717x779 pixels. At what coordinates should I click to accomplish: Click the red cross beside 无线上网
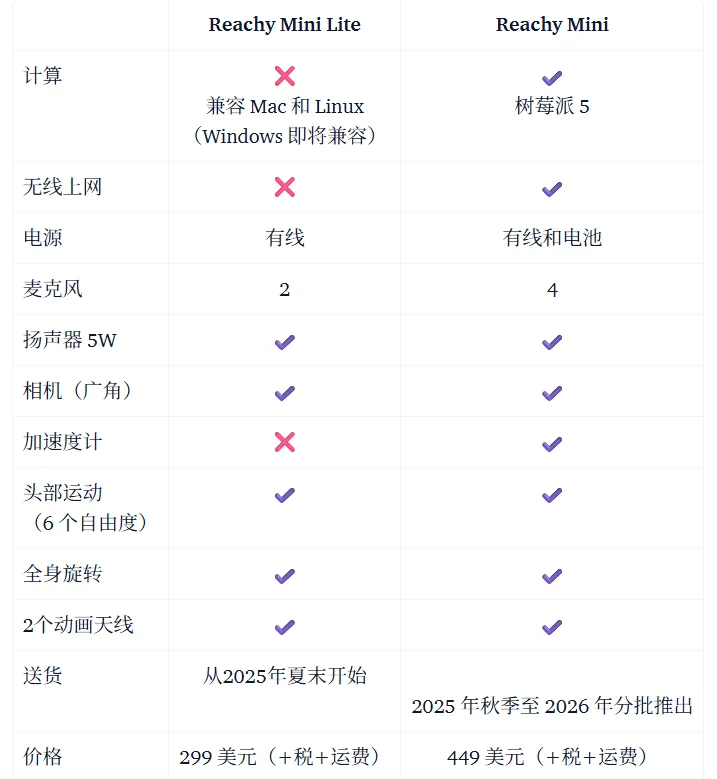[285, 187]
